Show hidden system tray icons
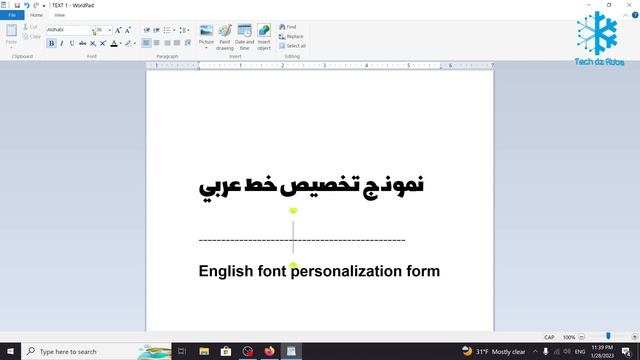The image size is (640, 360). [535, 351]
